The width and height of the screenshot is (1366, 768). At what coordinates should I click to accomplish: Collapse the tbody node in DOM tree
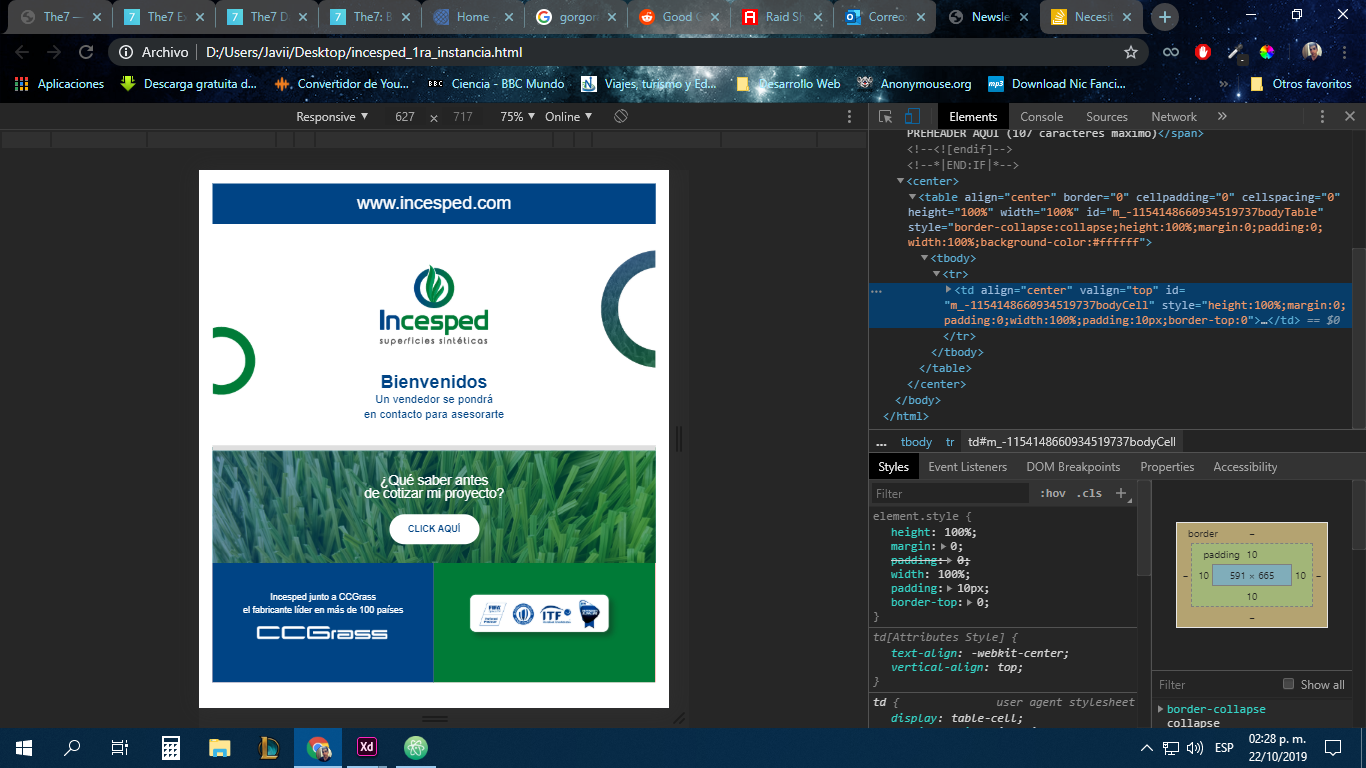tap(924, 258)
